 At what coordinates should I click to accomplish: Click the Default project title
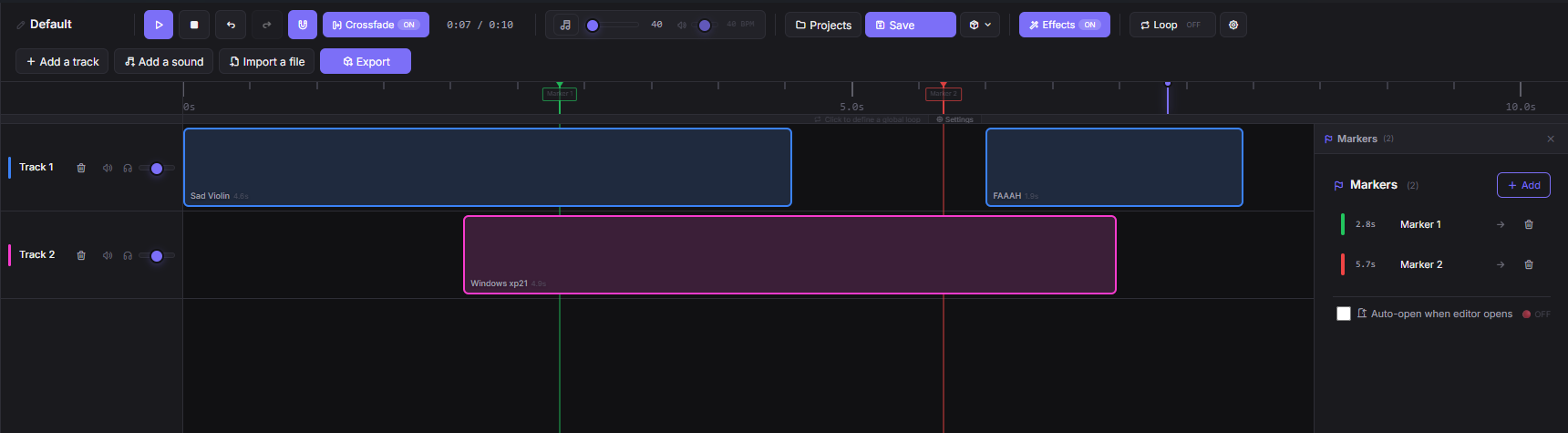[x=51, y=25]
